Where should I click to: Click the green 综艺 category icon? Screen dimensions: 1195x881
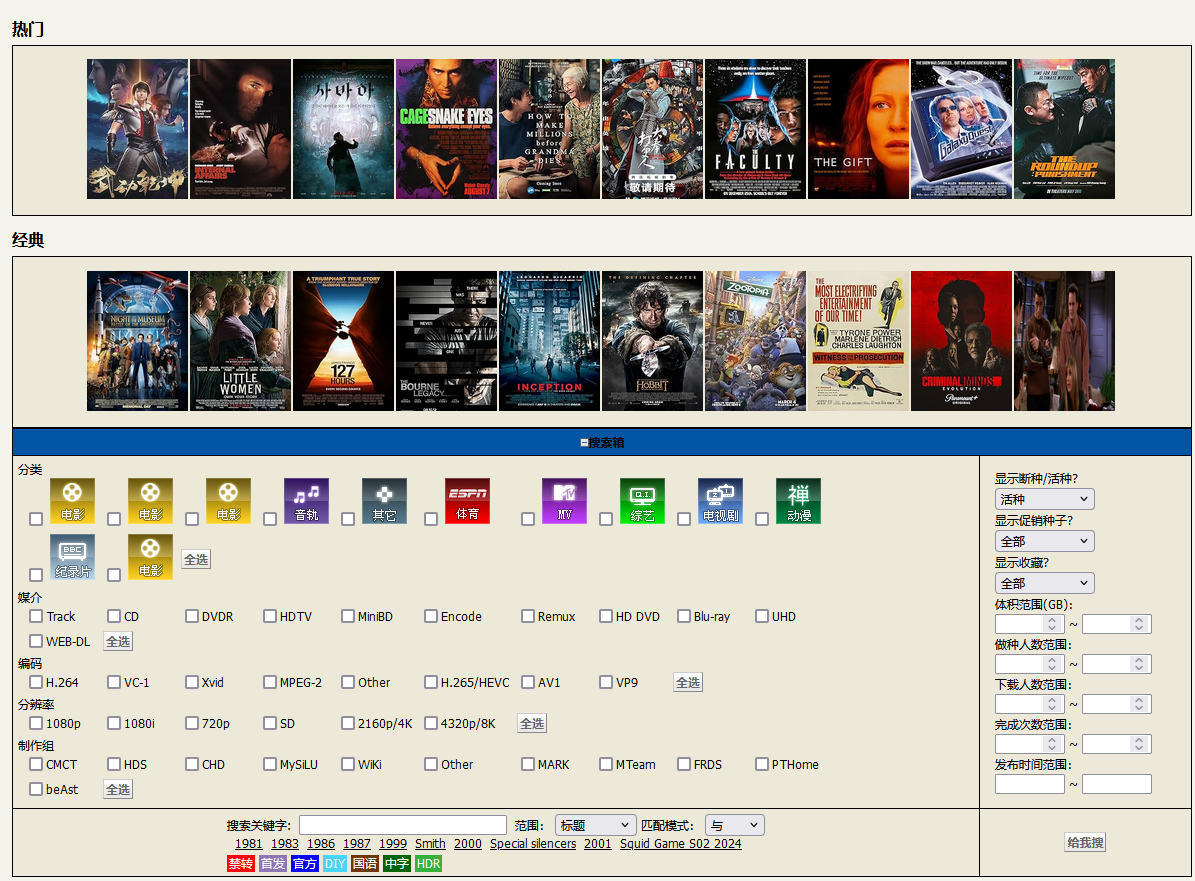pyautogui.click(x=642, y=501)
